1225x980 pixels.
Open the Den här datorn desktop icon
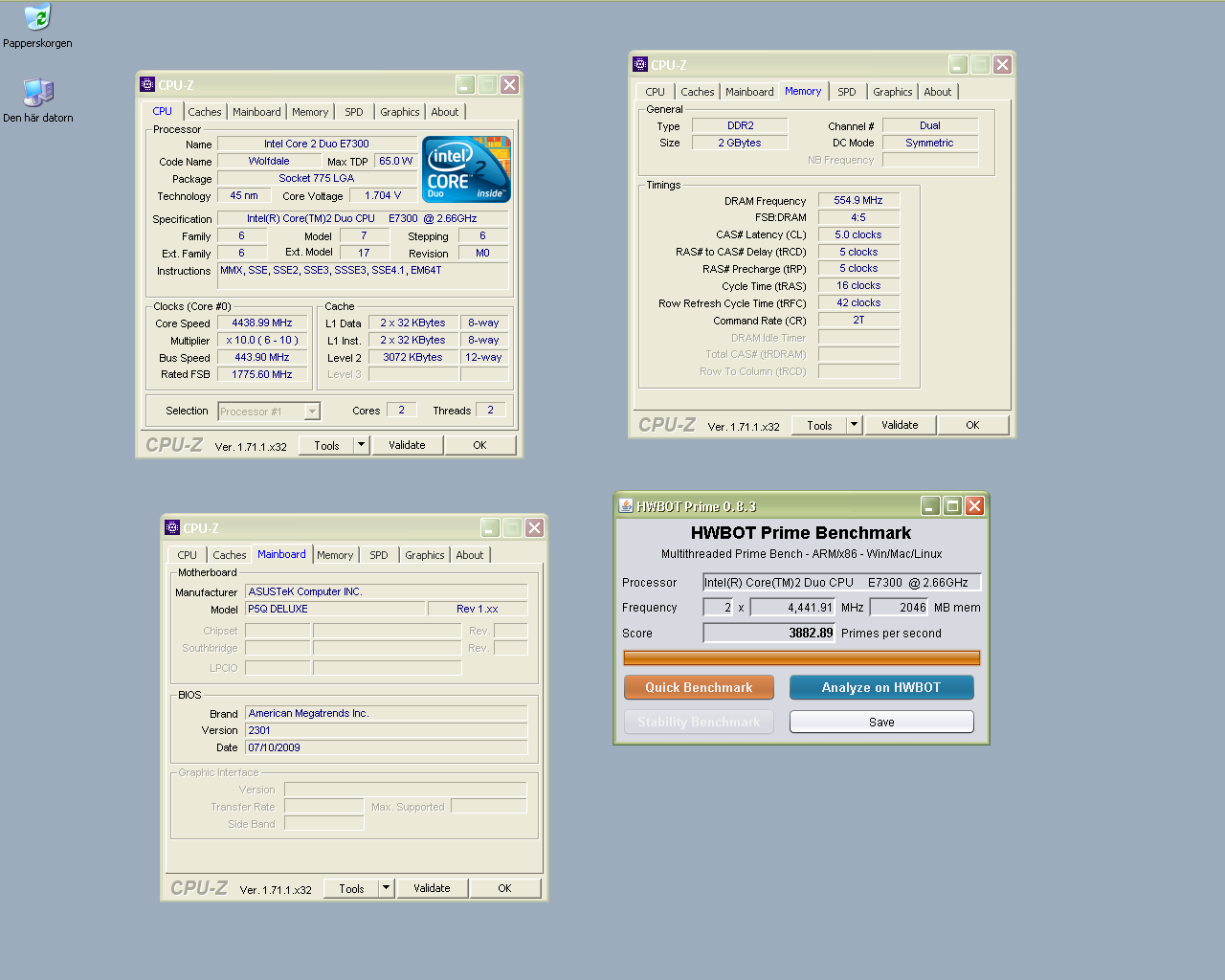[x=37, y=93]
